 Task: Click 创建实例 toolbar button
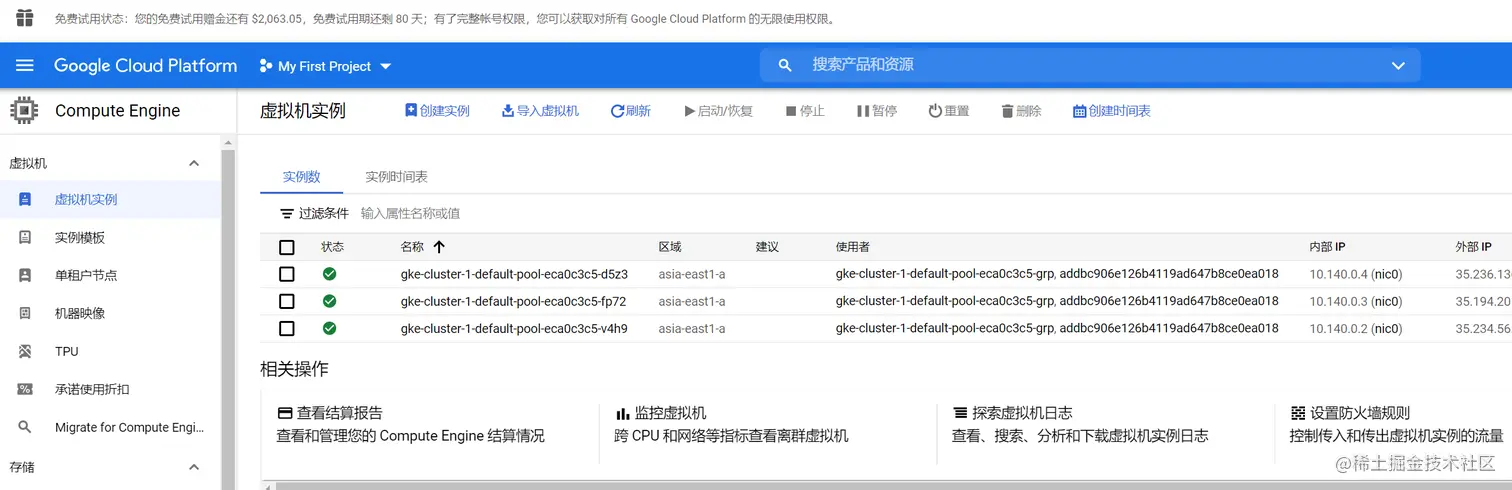click(437, 111)
